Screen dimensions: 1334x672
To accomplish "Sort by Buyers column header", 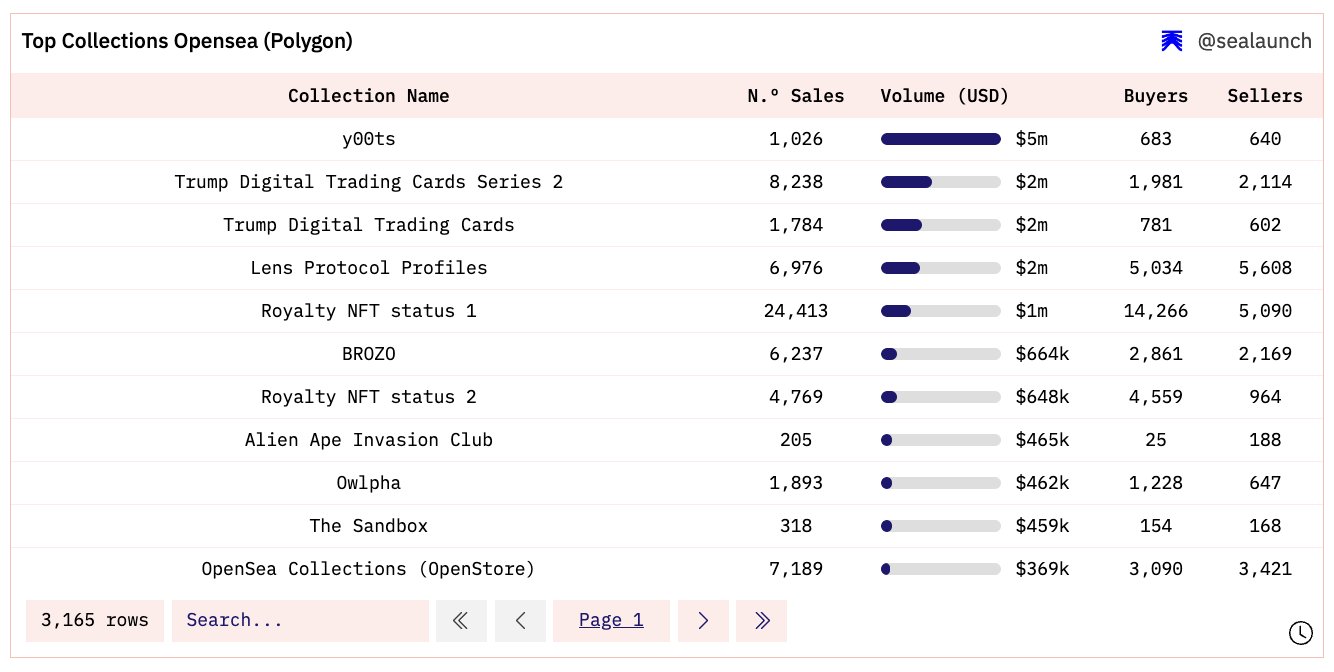I will pos(1156,96).
